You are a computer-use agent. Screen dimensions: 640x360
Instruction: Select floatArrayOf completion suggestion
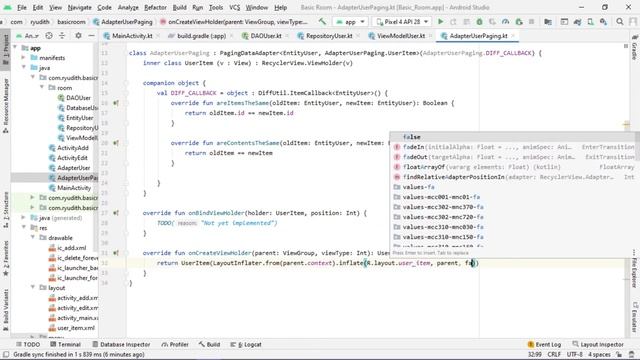pyautogui.click(x=512, y=167)
